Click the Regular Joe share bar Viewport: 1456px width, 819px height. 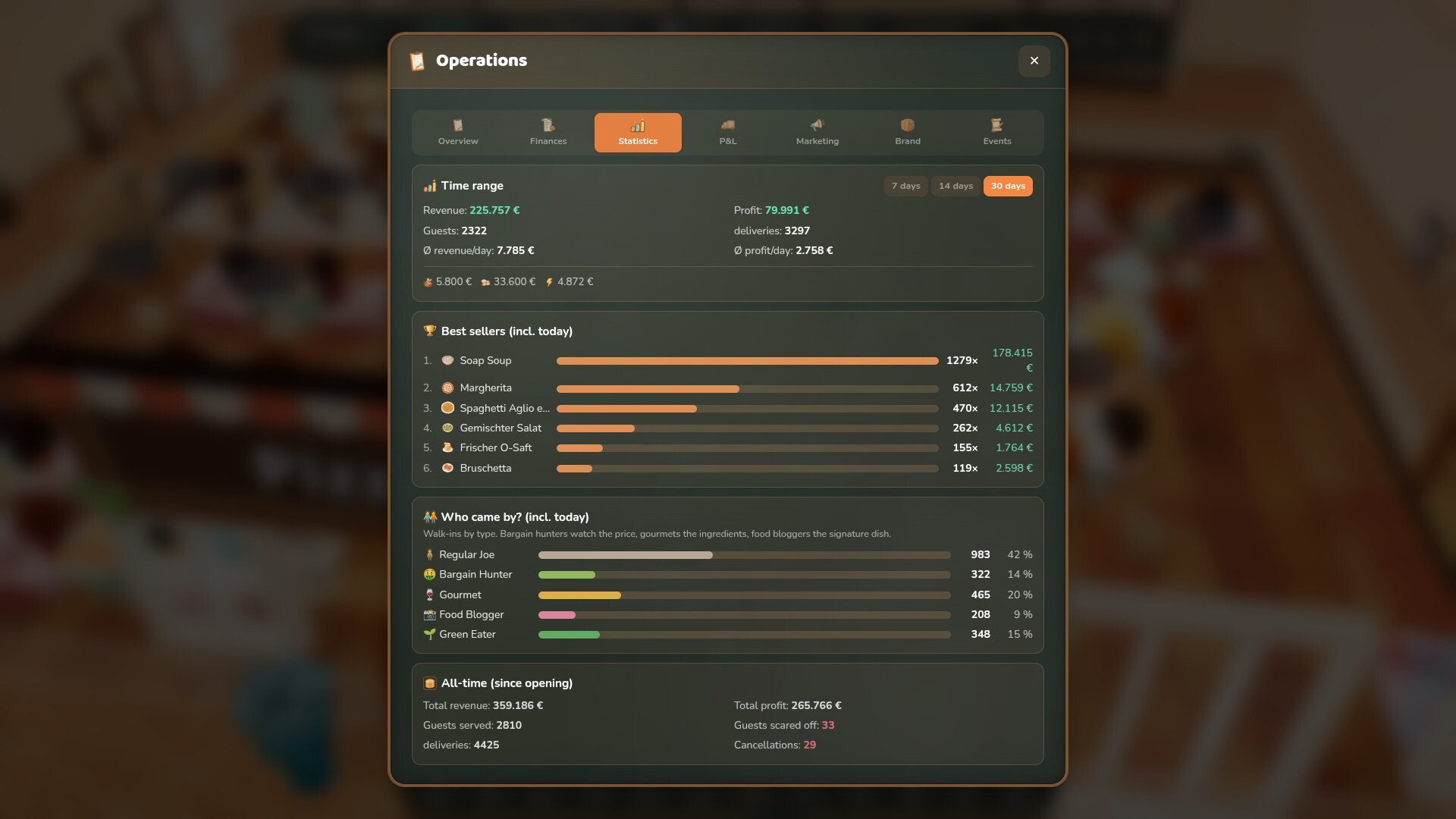point(745,555)
